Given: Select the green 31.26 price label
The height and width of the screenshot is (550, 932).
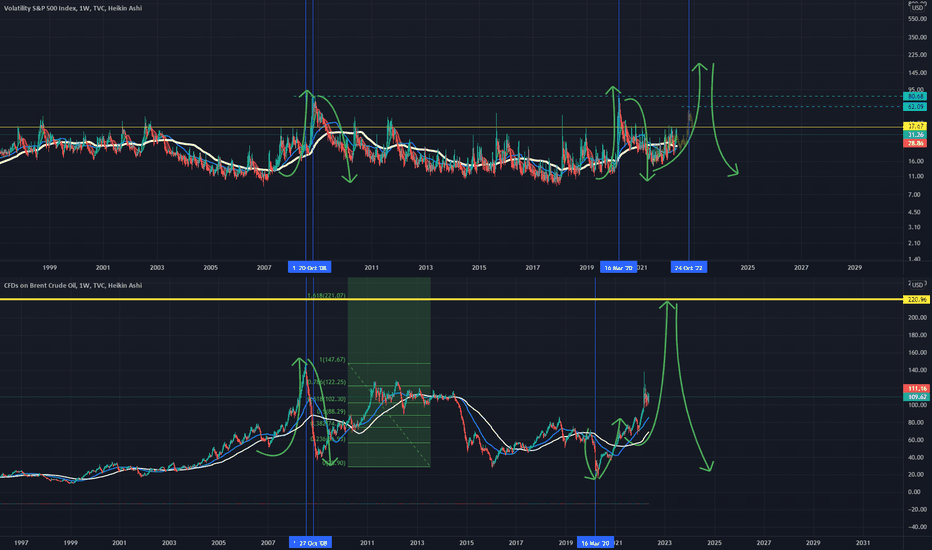Looking at the screenshot, I should 915,135.
